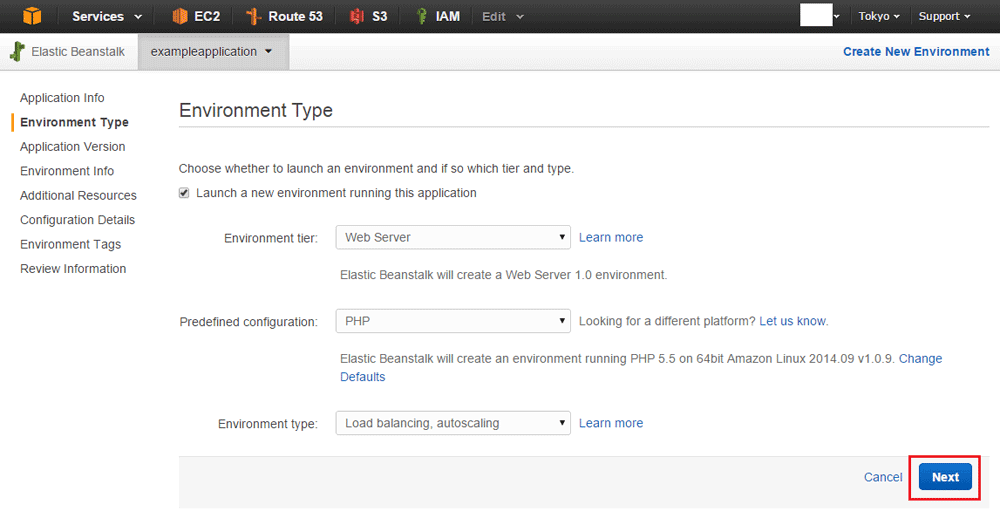Go to Application Version step
The height and width of the screenshot is (525, 1000).
(x=72, y=147)
